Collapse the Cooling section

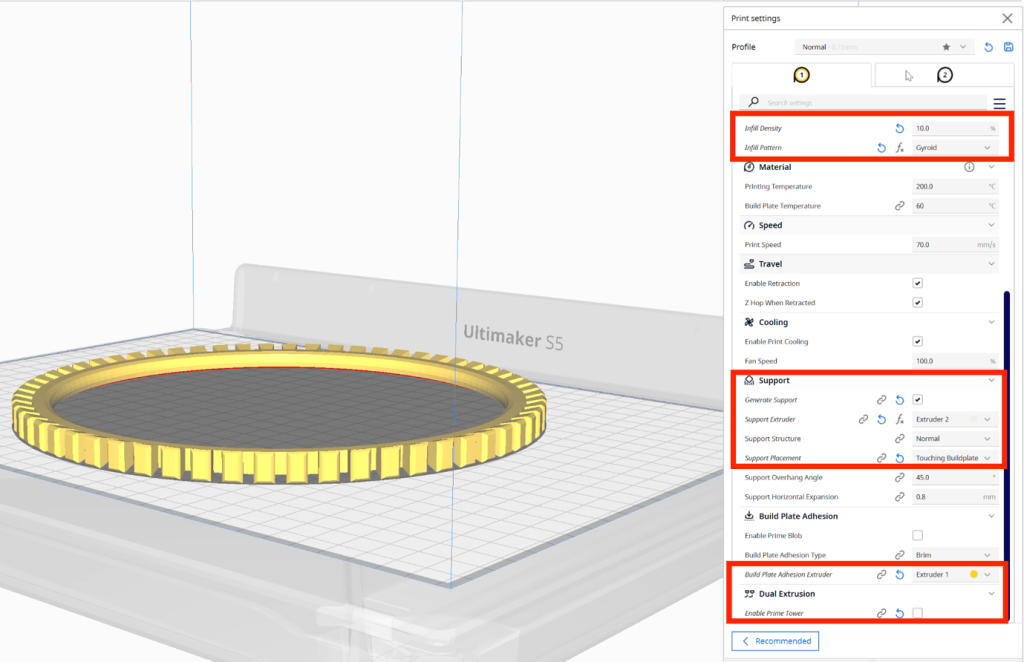pos(991,323)
